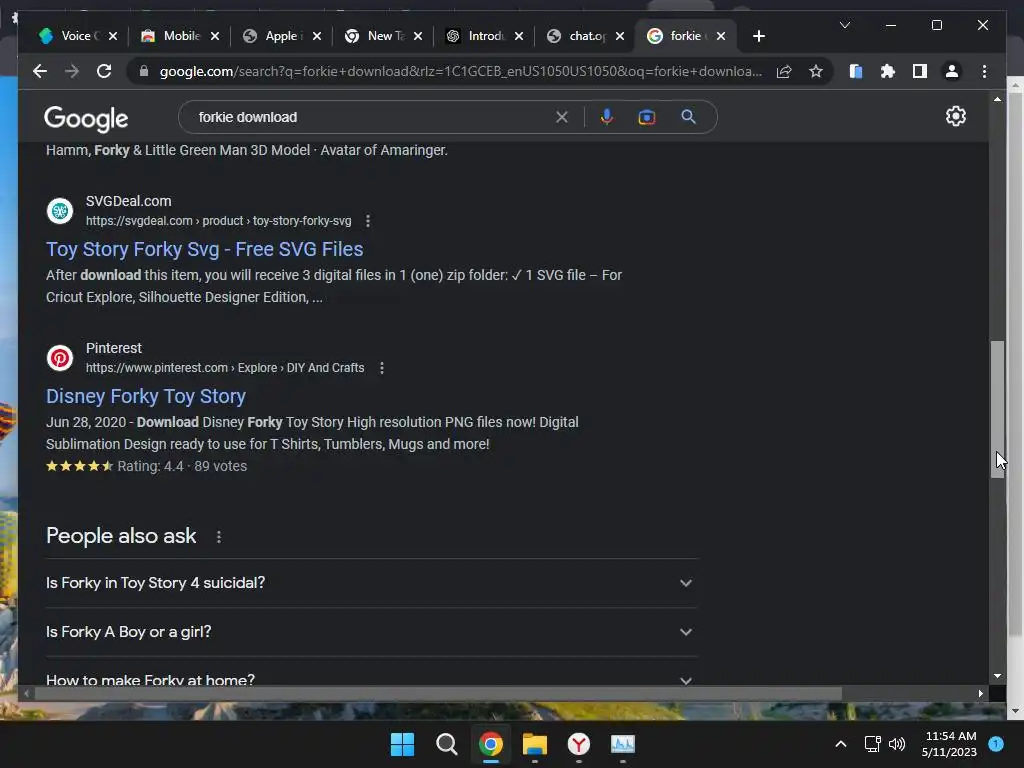This screenshot has width=1024, height=768.
Task: Click the page scrollbar's down arrow
Action: [x=997, y=676]
